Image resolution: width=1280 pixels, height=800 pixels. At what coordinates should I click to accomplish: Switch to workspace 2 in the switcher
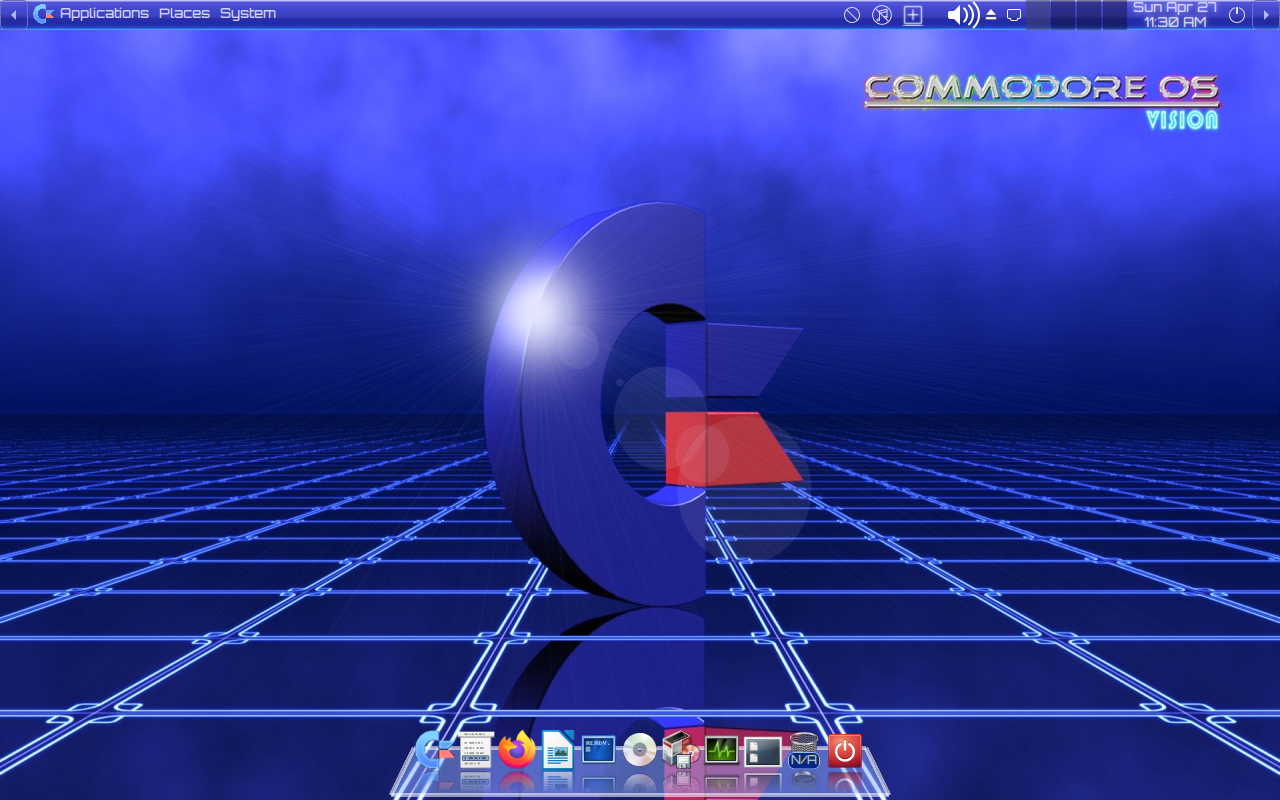coord(1063,14)
